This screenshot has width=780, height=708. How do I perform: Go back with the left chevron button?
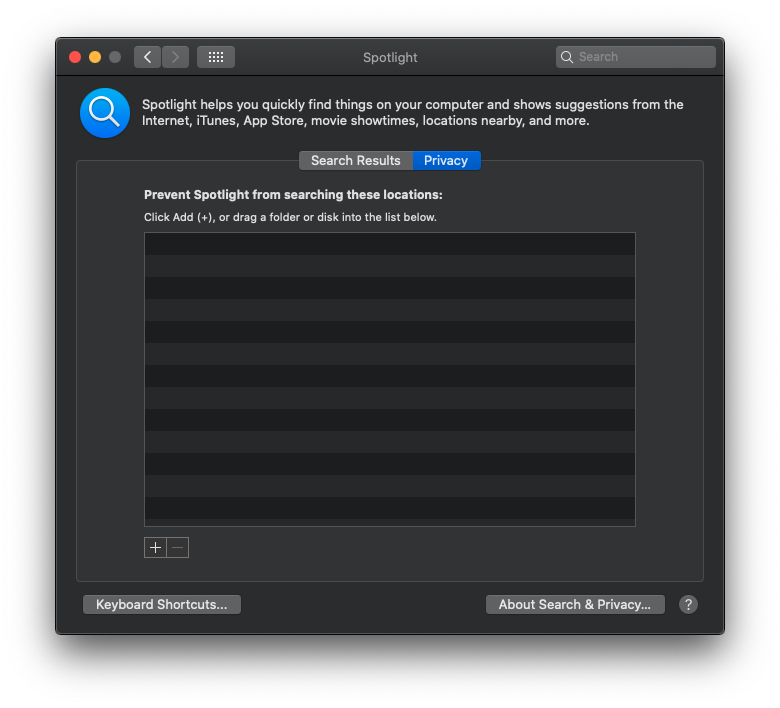(x=147, y=57)
